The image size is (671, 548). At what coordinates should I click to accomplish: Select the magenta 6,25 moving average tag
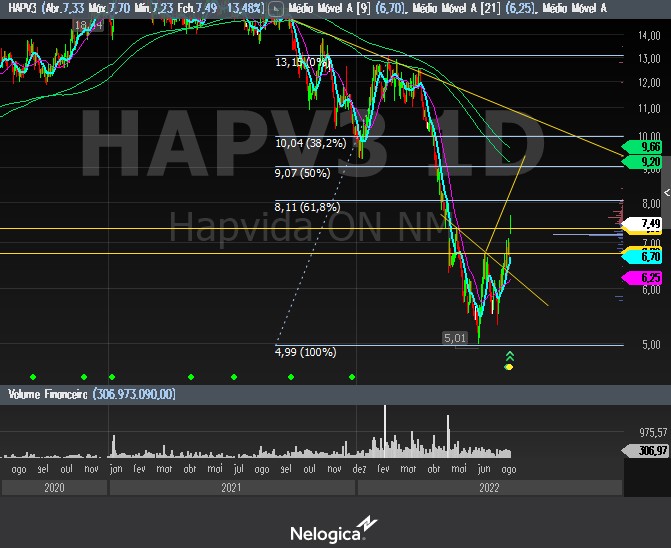click(x=650, y=277)
